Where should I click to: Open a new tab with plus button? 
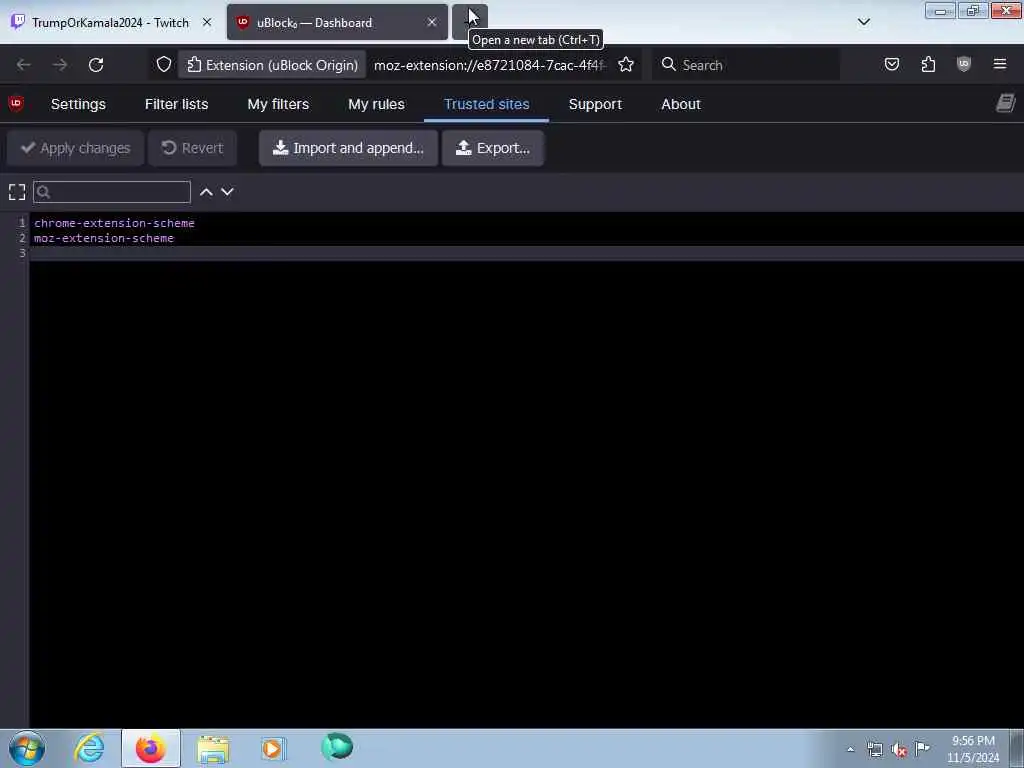click(x=470, y=22)
